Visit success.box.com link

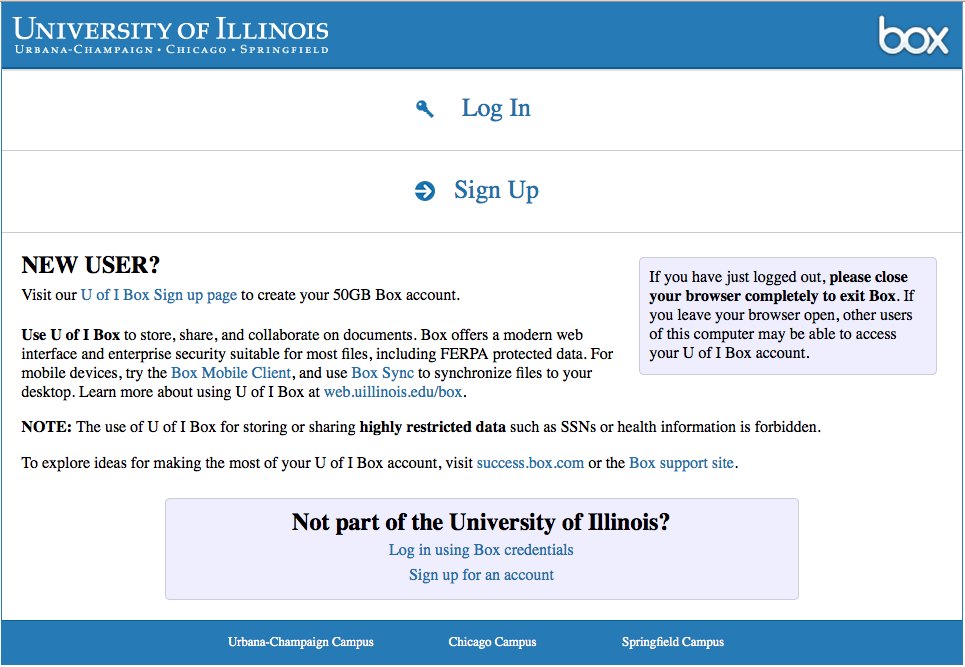(530, 463)
